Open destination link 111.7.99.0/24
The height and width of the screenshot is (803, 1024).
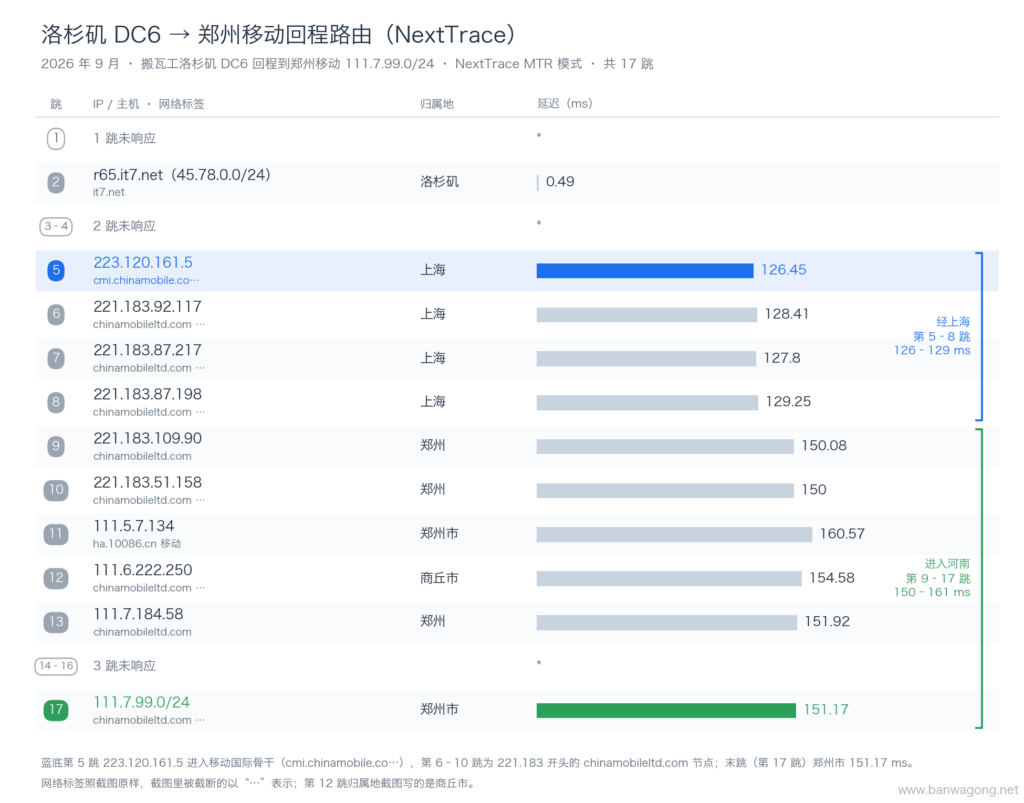click(x=141, y=702)
